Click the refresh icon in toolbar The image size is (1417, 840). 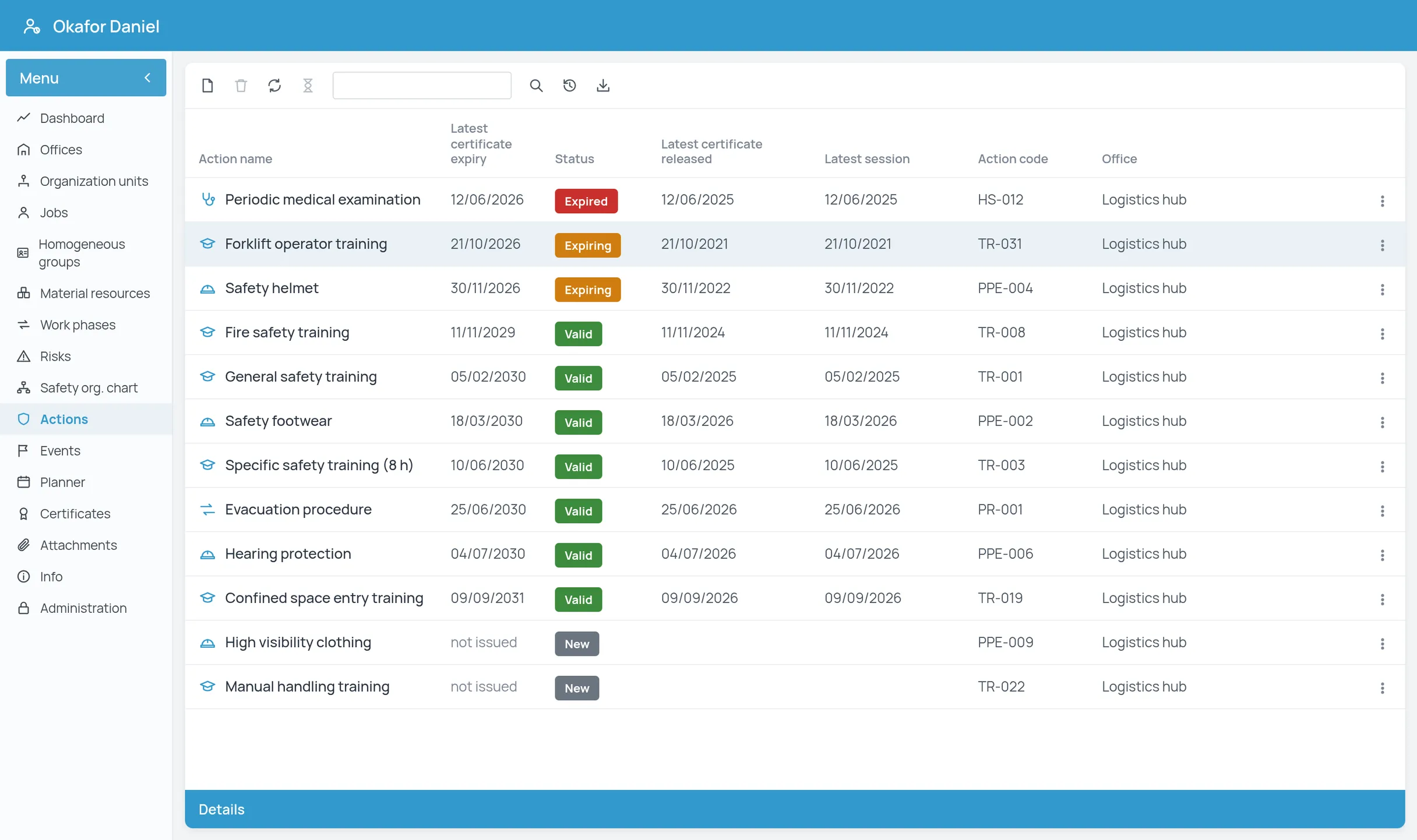(x=274, y=86)
